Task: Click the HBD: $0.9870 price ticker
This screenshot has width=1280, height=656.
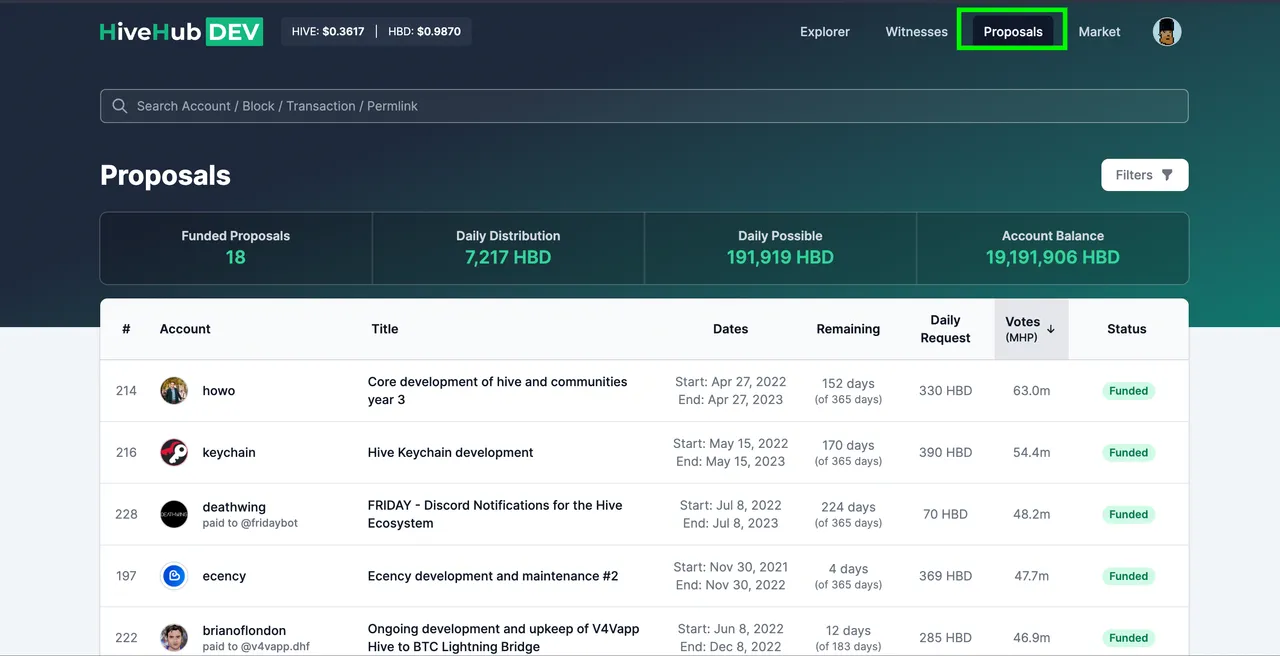Action: pyautogui.click(x=424, y=32)
